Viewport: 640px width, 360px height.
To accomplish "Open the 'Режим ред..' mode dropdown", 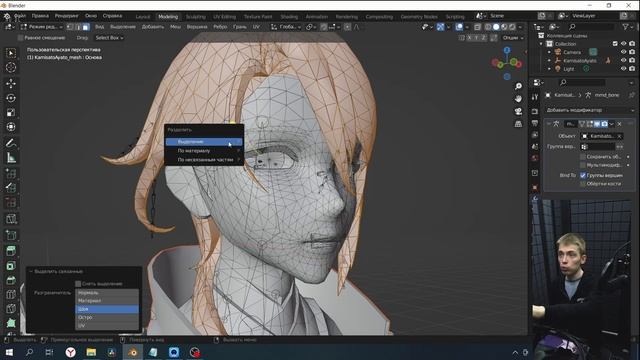I will (x=41, y=27).
